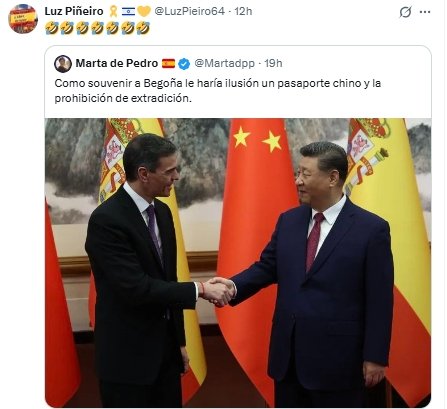Viewport: 447px width, 409px height.
Task: Click the row of laughing emojis
Action: [97, 28]
